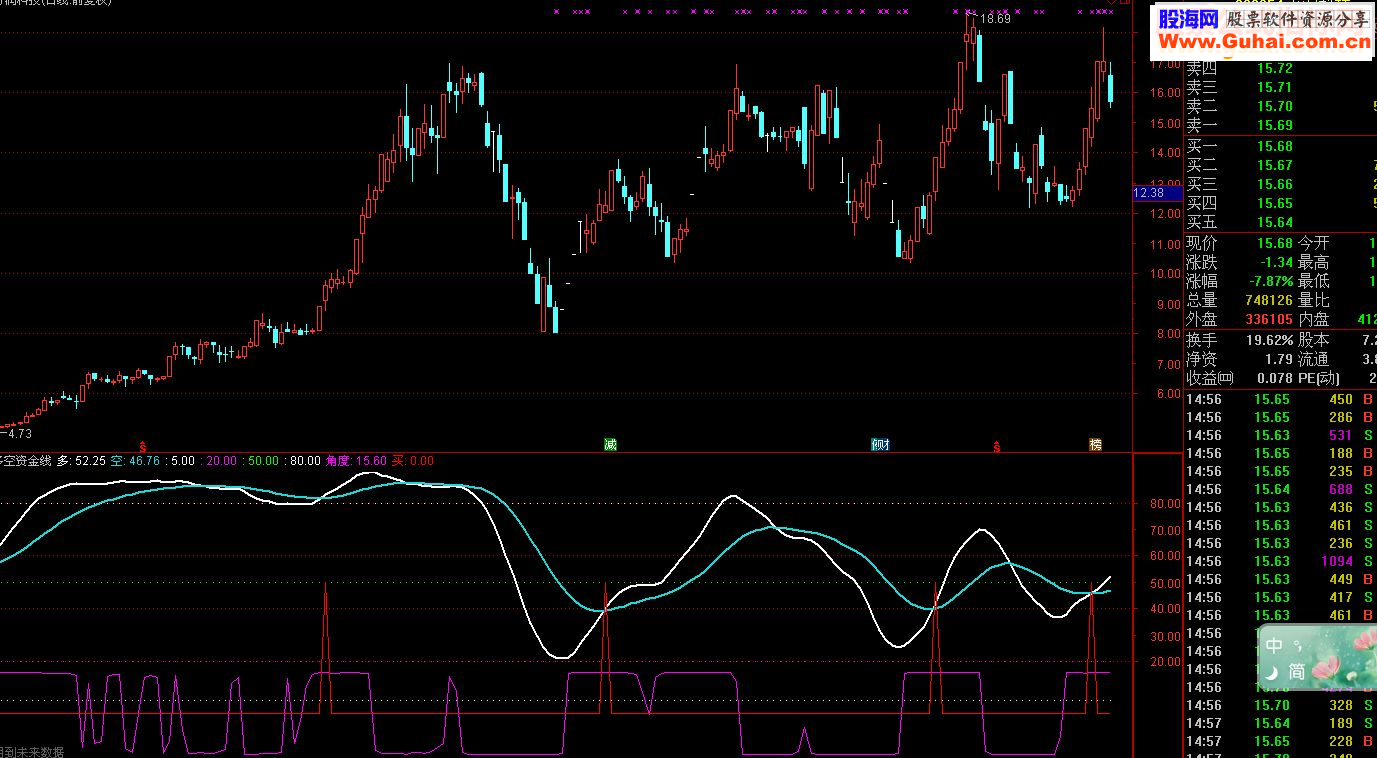Click the 涨幅 -7.87% value
The height and width of the screenshot is (758, 1377).
tap(1269, 281)
